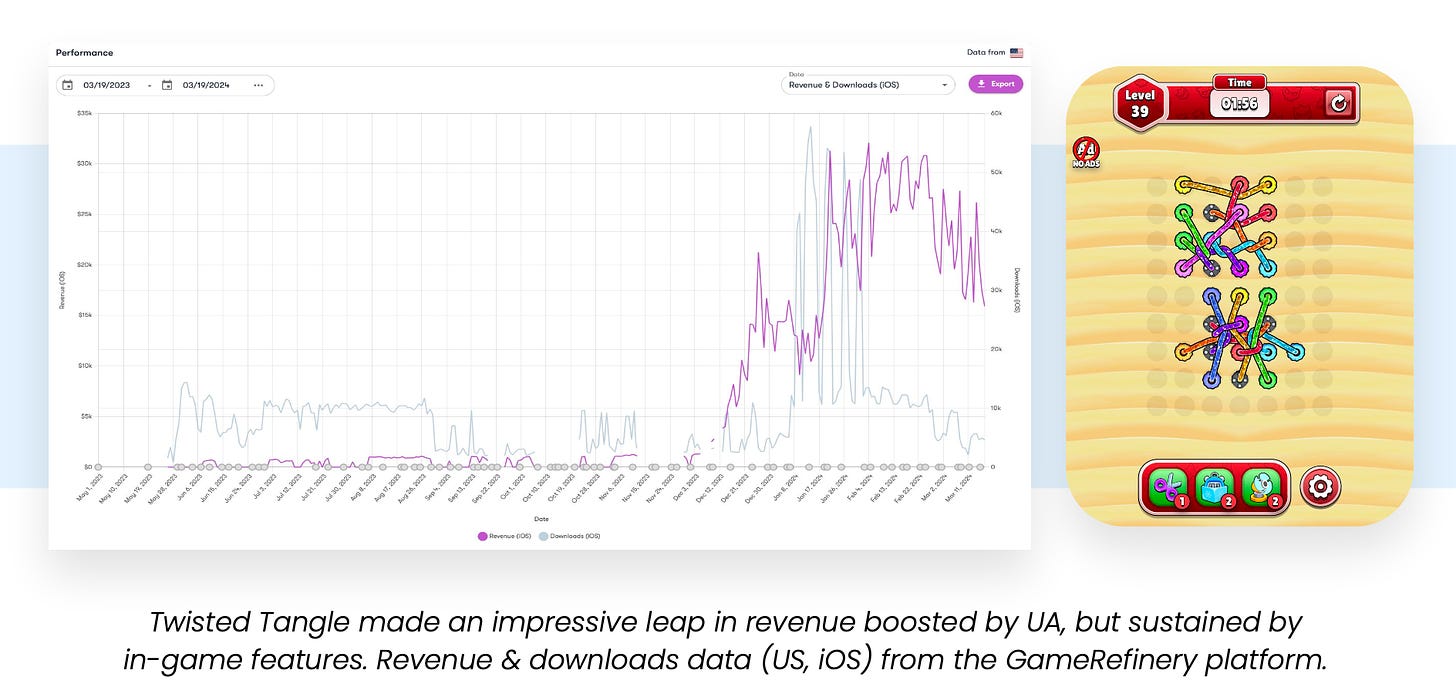Screen dimensions: 1456x700
Task: Use the scissors booster
Action: tap(1167, 488)
